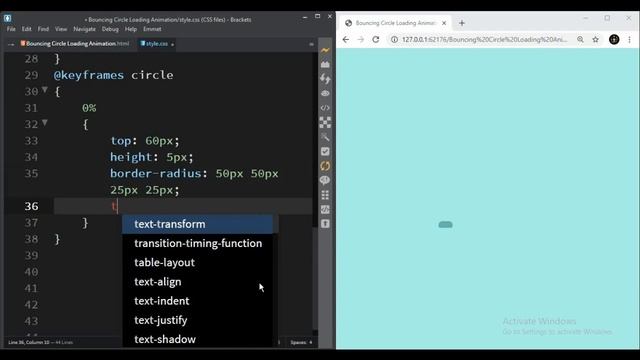The image size is (640, 360).
Task: Choose text-indent from the autocomplete list
Action: (x=198, y=301)
